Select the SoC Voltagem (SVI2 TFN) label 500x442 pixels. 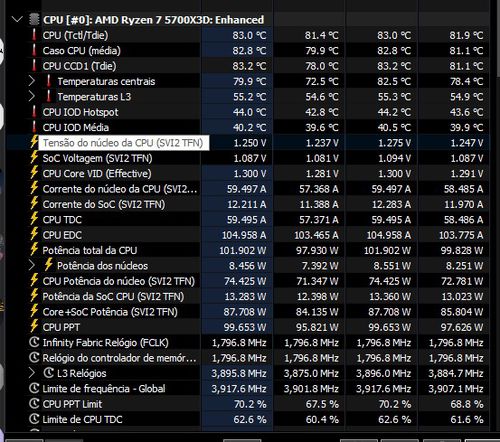pyautogui.click(x=97, y=158)
